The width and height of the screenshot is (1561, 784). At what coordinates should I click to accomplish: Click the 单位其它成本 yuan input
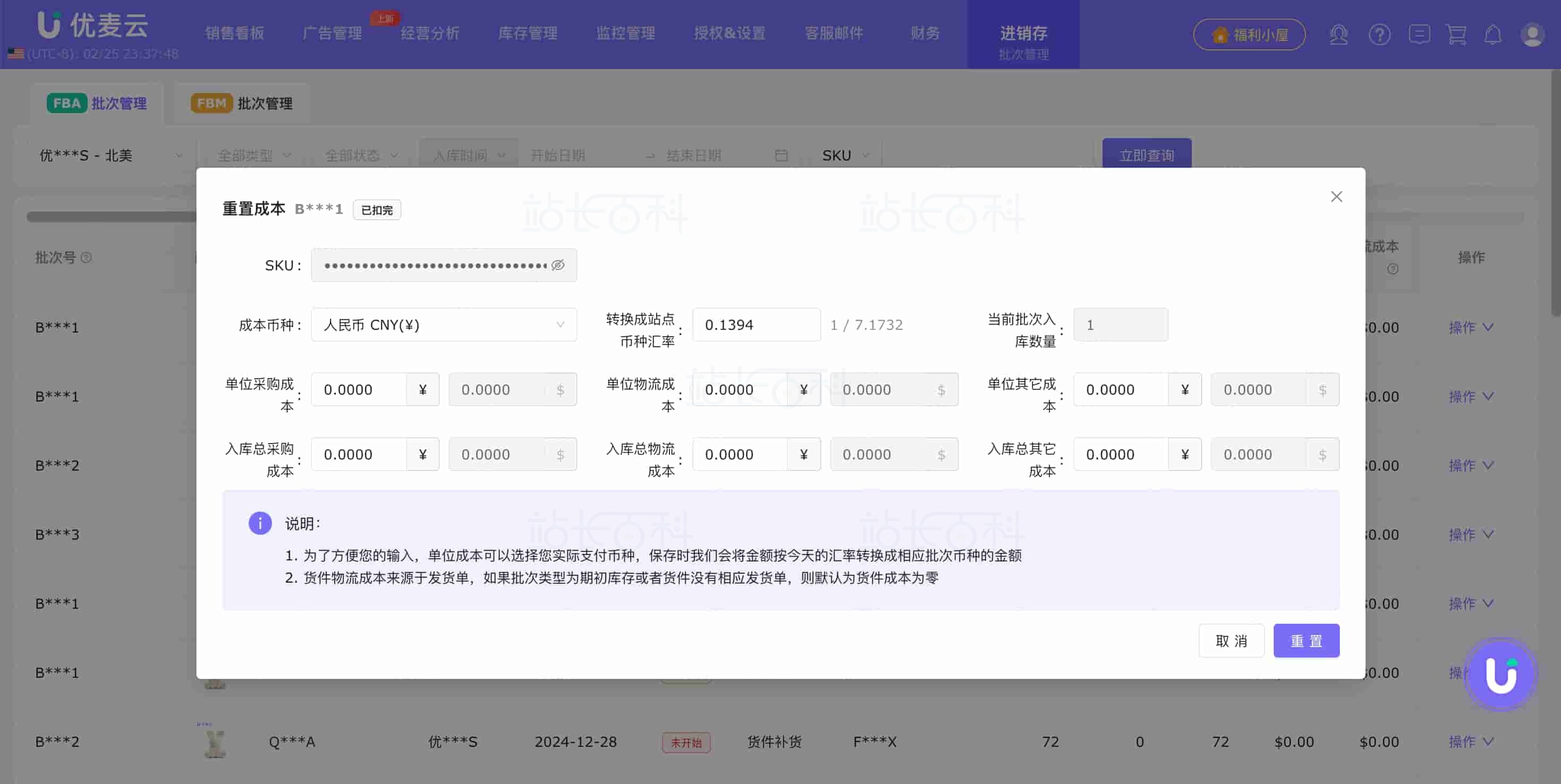point(1121,389)
